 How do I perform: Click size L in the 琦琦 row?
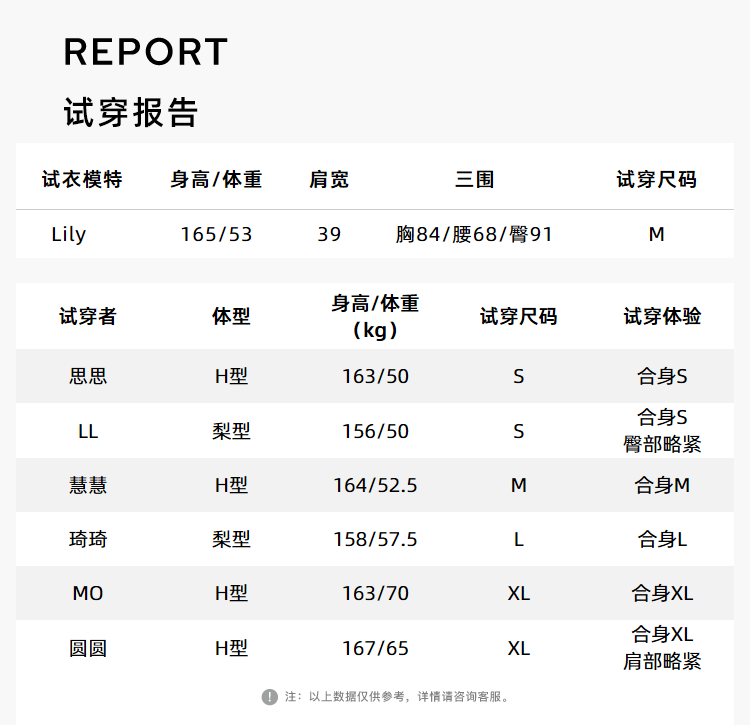click(x=518, y=540)
